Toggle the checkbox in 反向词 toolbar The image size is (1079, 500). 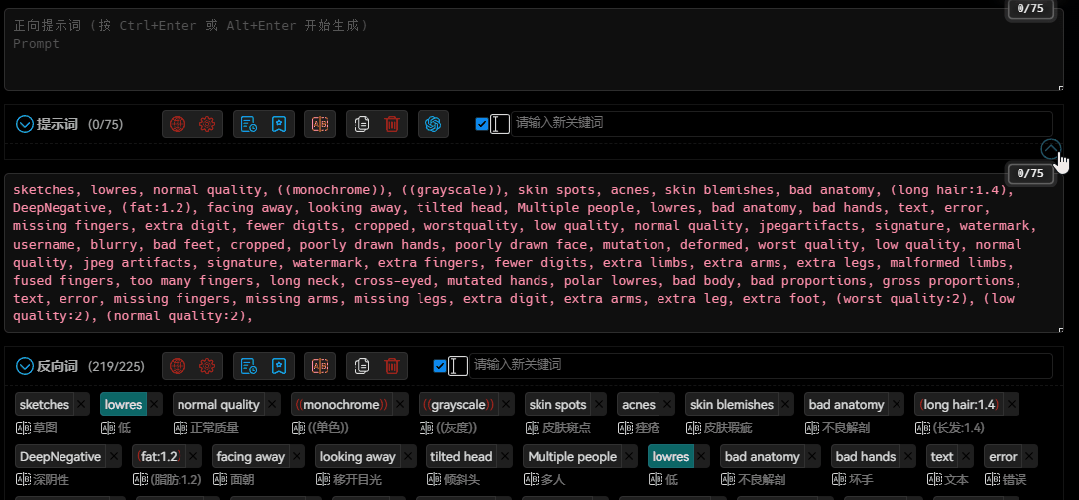coord(440,366)
